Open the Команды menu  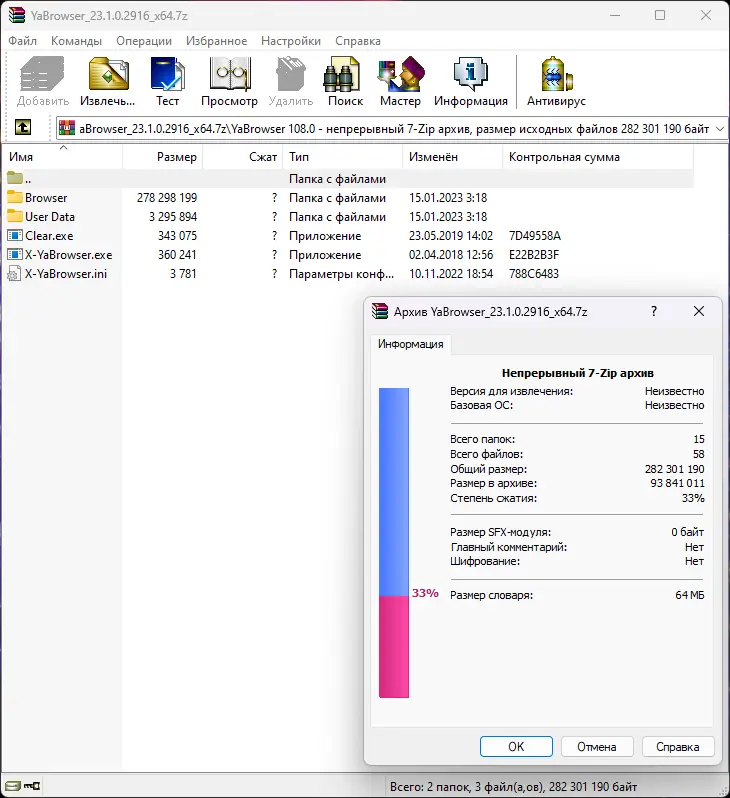point(76,41)
